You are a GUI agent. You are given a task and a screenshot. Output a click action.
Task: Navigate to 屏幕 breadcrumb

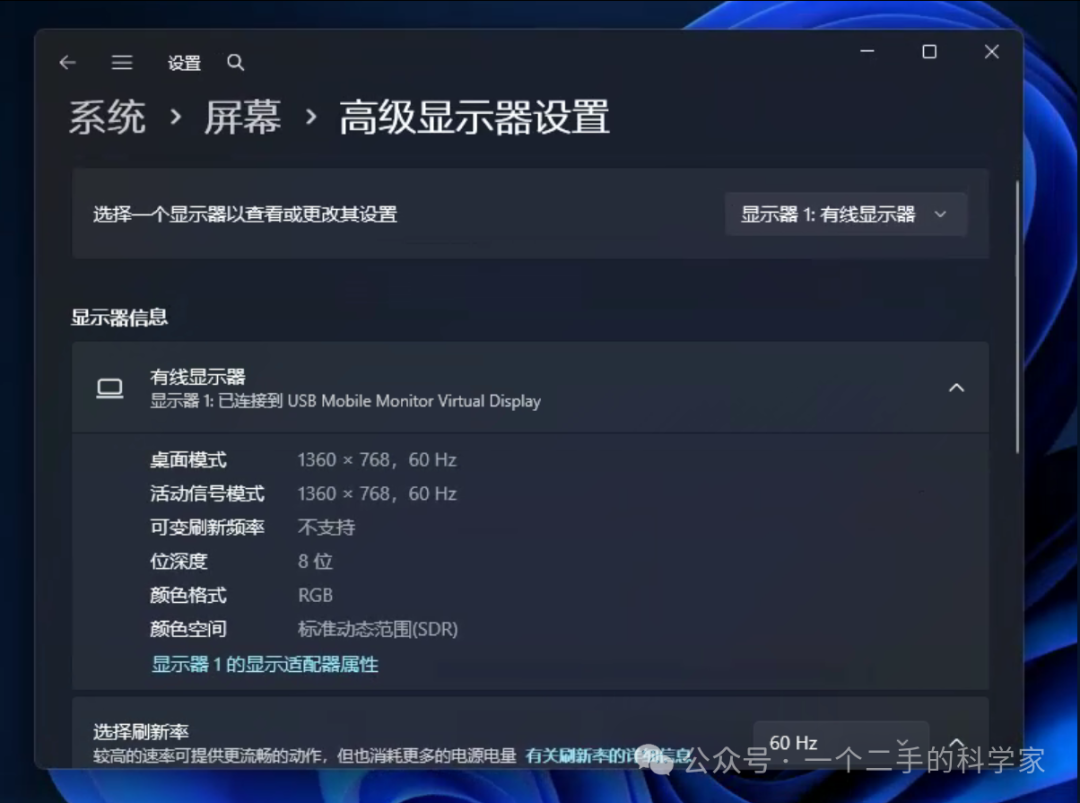(x=242, y=117)
